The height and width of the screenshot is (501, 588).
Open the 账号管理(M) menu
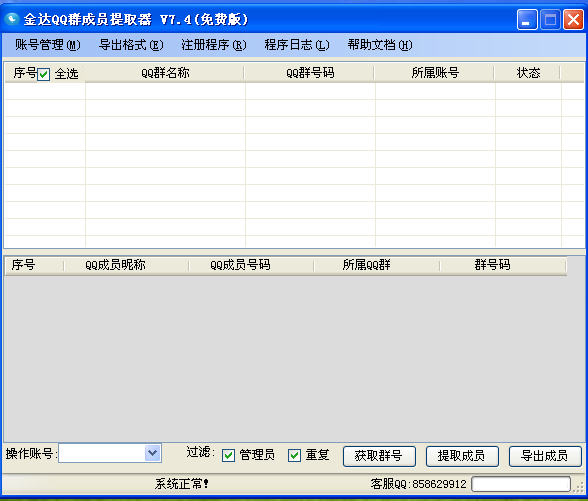(x=48, y=45)
